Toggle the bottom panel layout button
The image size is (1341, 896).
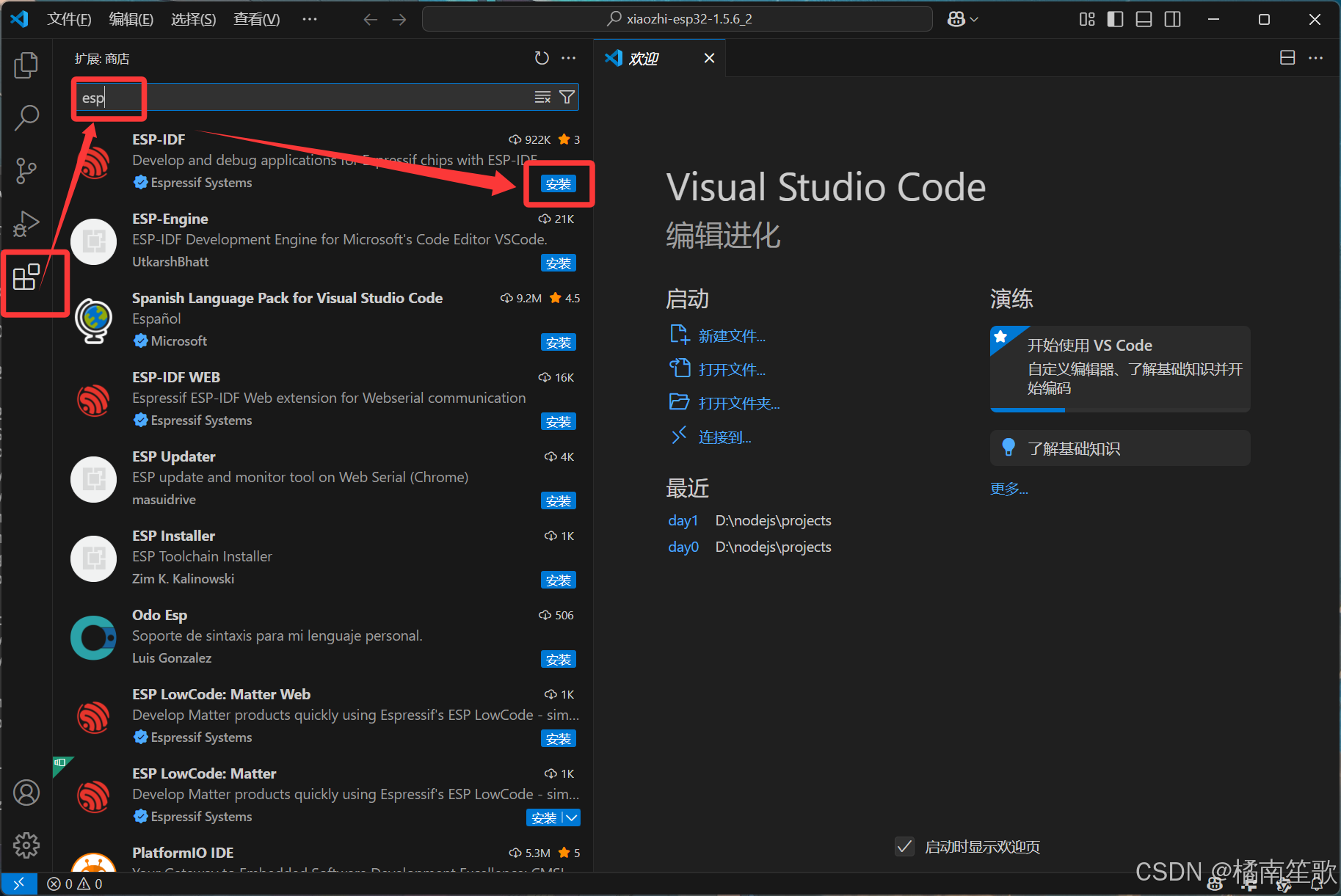coord(1144,19)
